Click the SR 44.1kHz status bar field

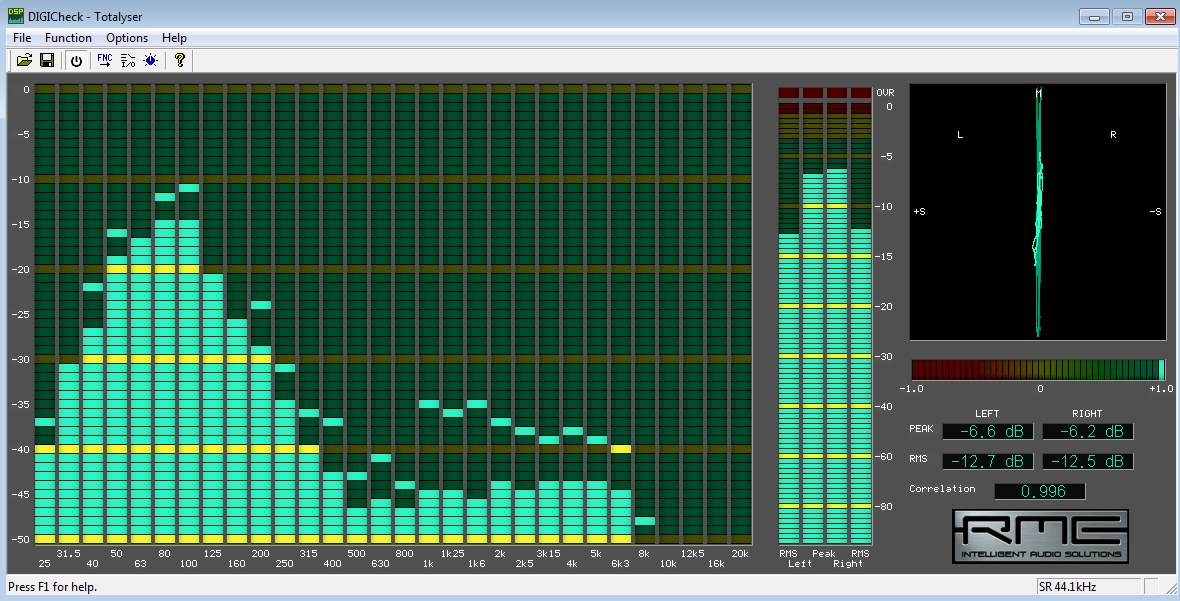point(1089,587)
